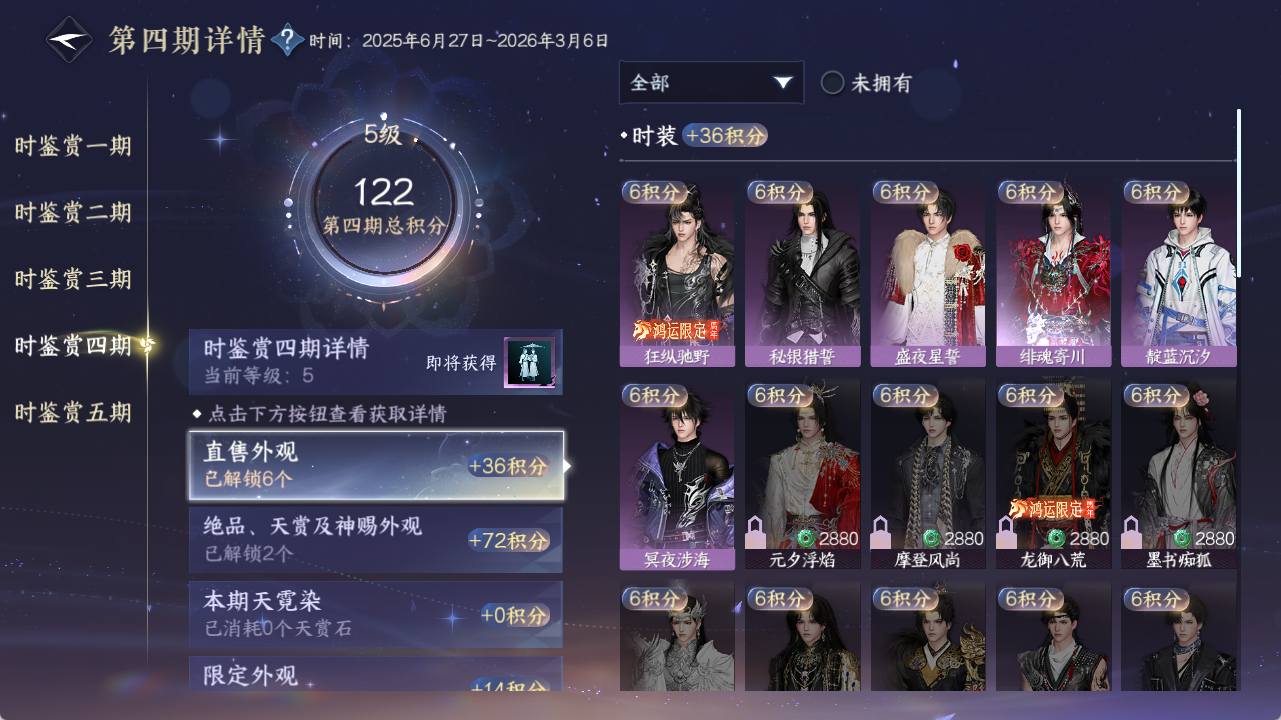Switch to 时鉴赏一期 tab
Viewport: 1281px width, 720px height.
[73, 146]
